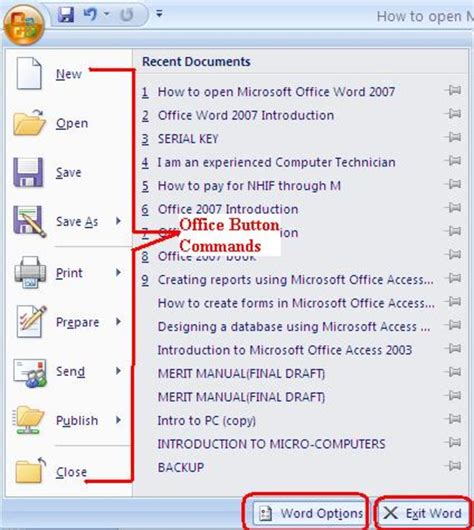Open the Undo history dropdown arrow

106,14
